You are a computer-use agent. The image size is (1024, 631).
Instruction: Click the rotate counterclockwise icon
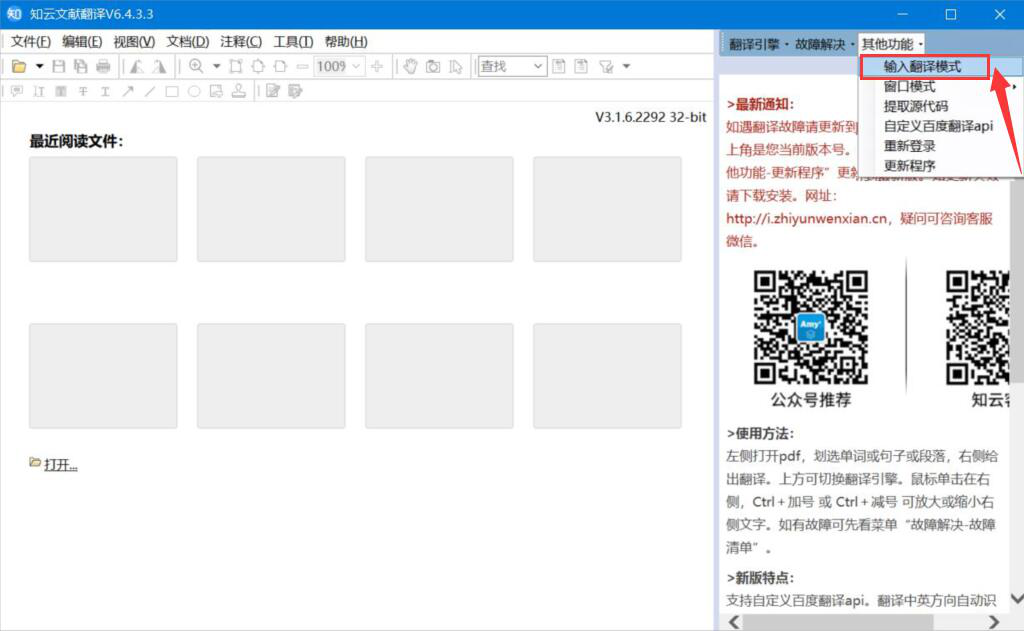pyautogui.click(x=136, y=66)
